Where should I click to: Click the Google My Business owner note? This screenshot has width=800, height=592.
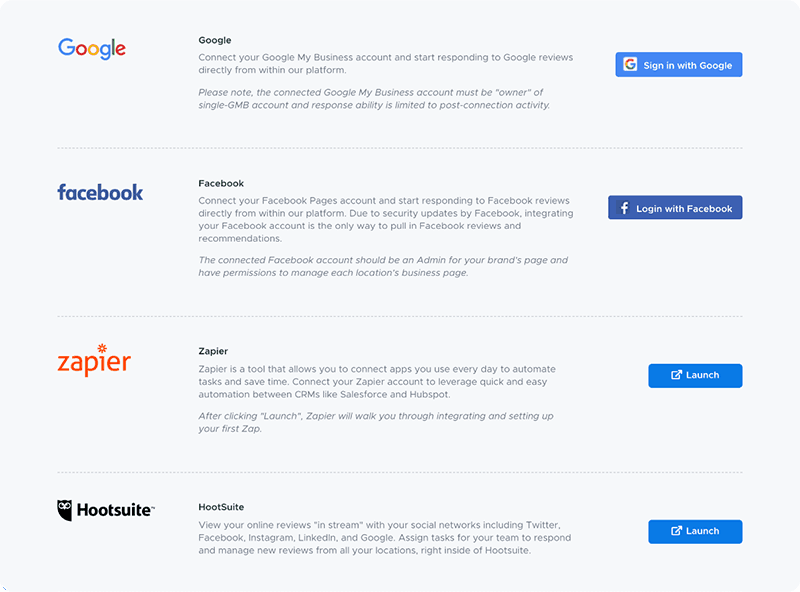(374, 99)
